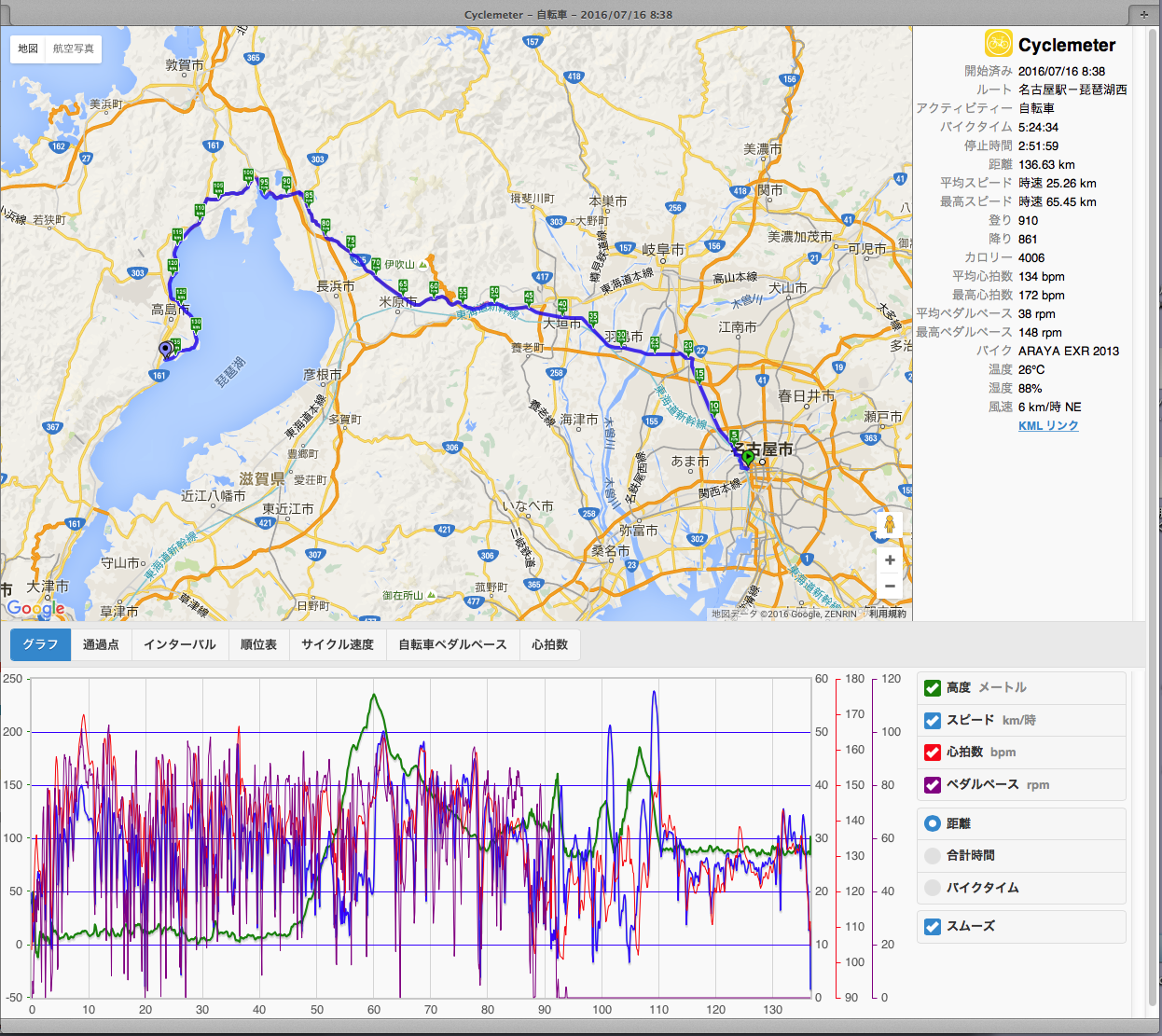Select the 100 km route marker
Screen dimensions: 1162x1036
point(248,176)
